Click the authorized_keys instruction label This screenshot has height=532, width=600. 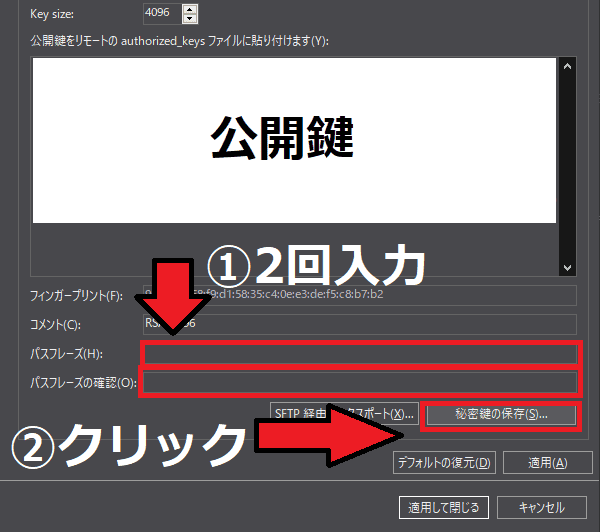180,41
